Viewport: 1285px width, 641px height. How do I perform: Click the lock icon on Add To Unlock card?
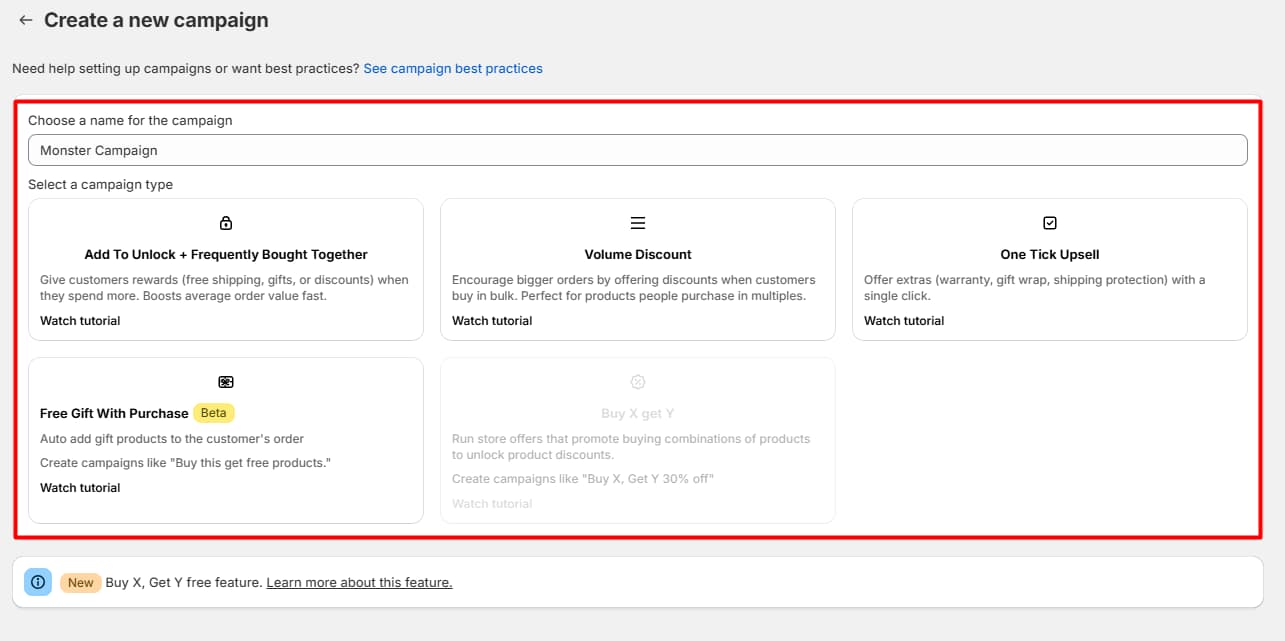pos(226,223)
